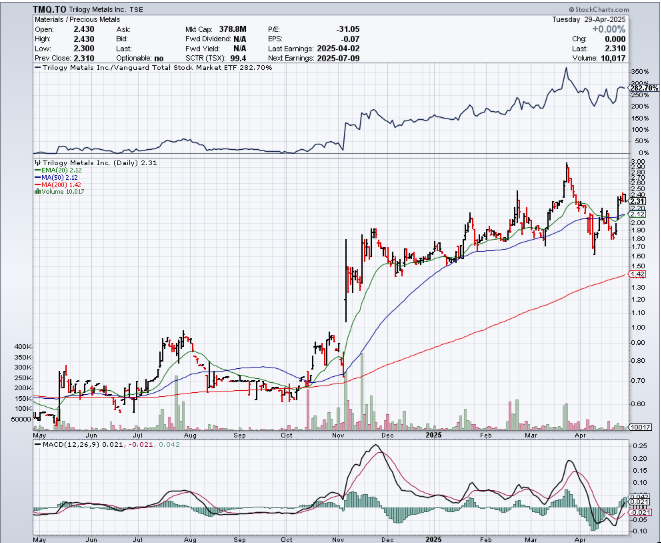Click the green EMA(20) legend line marker
The width and height of the screenshot is (661, 543).
click(x=37, y=171)
